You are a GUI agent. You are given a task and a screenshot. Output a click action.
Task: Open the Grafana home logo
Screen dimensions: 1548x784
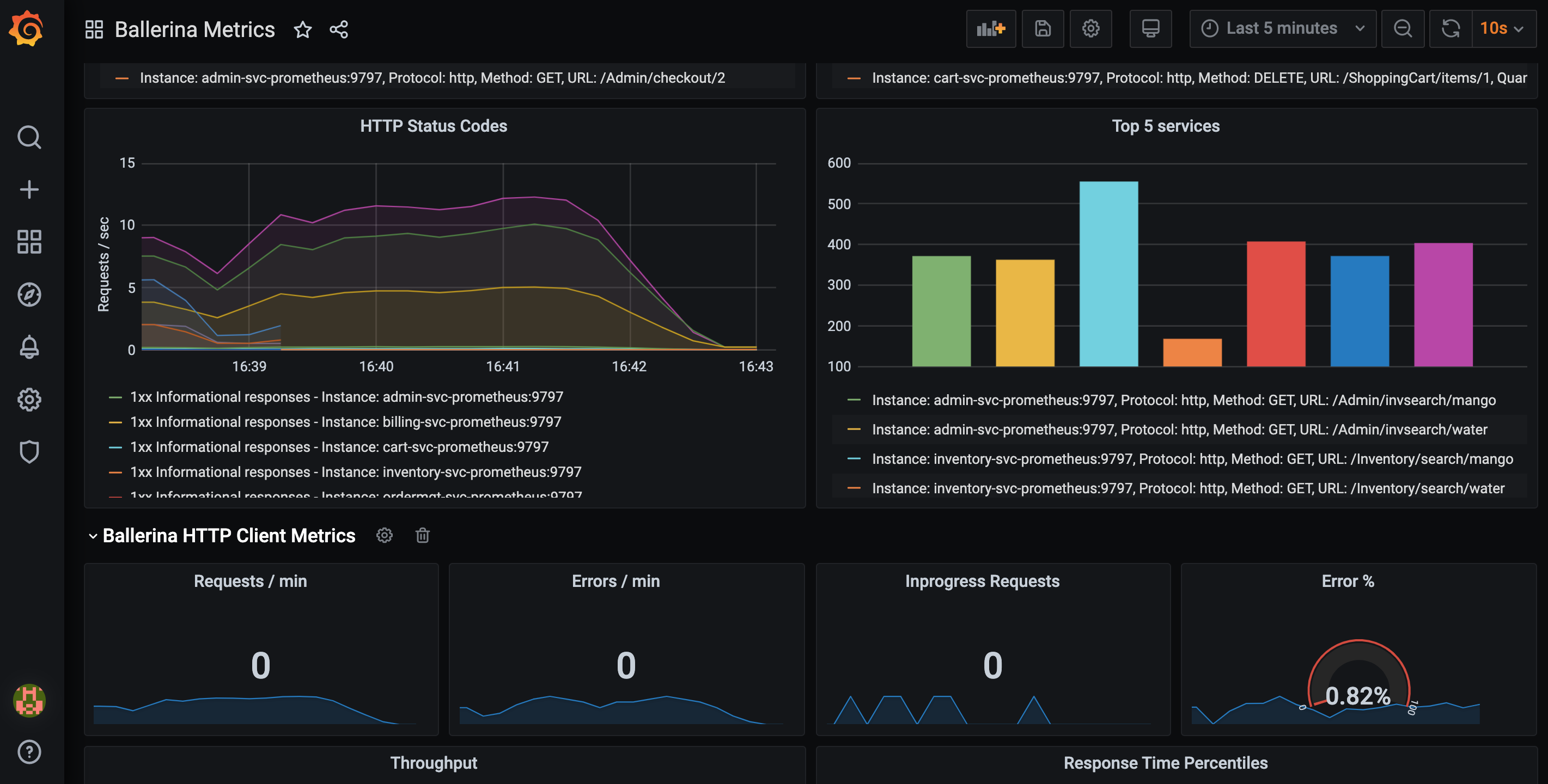(x=27, y=28)
